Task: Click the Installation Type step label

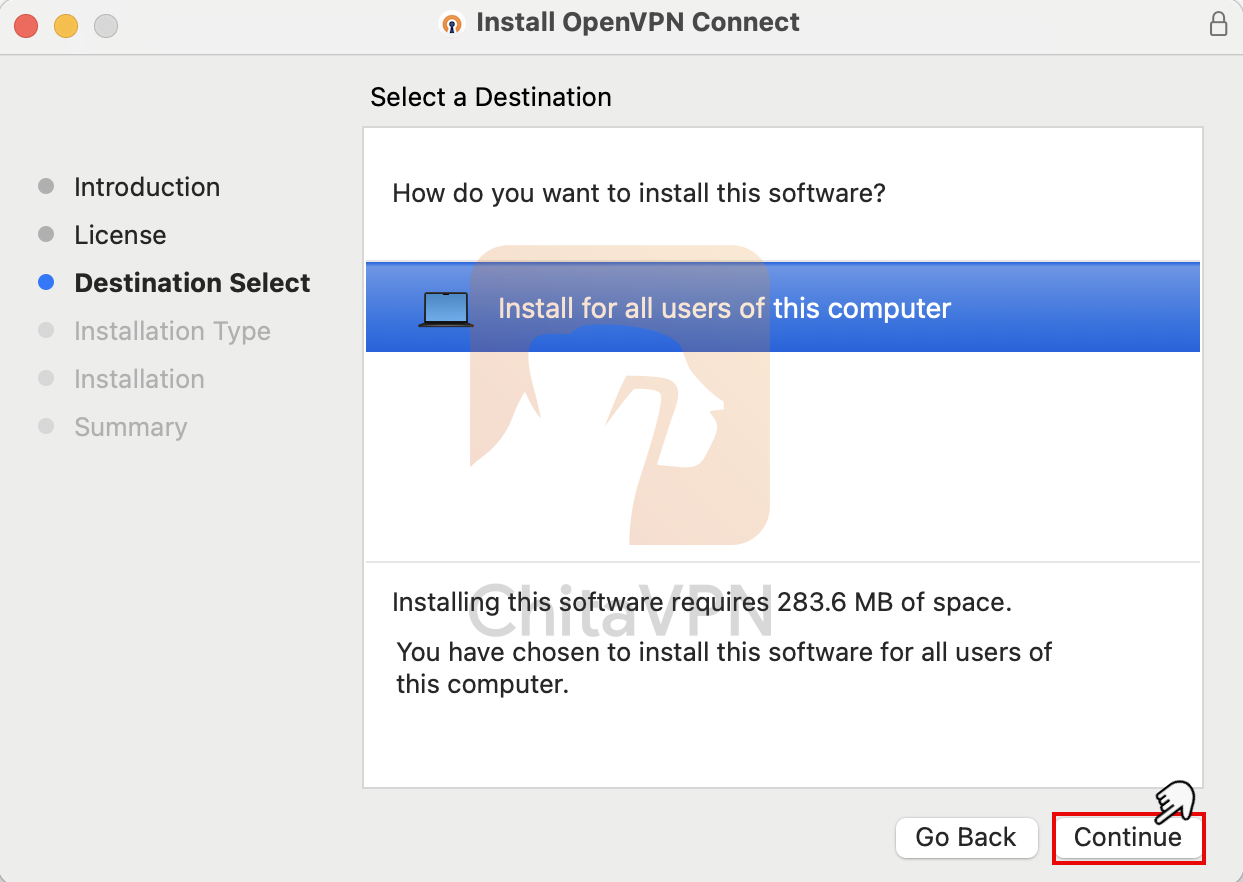Action: (x=172, y=331)
